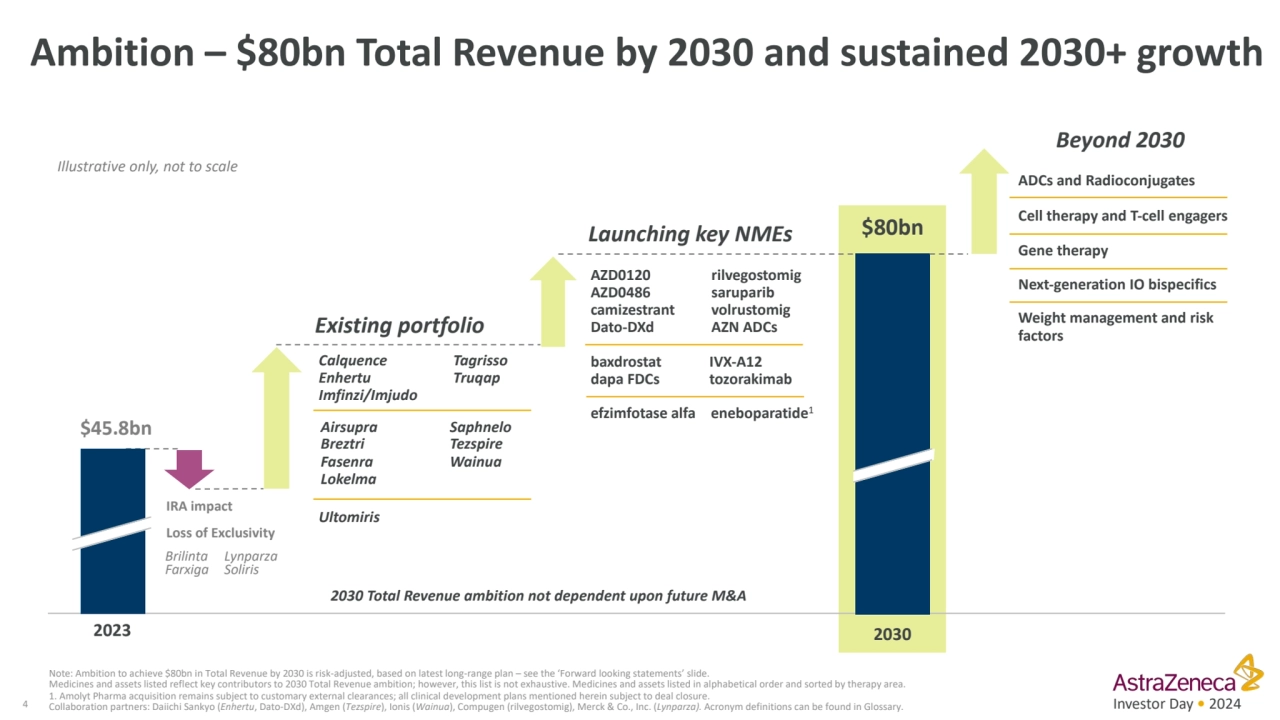Select 'Imfinzi/Imjudo' in Existing portfolio

pos(368,396)
